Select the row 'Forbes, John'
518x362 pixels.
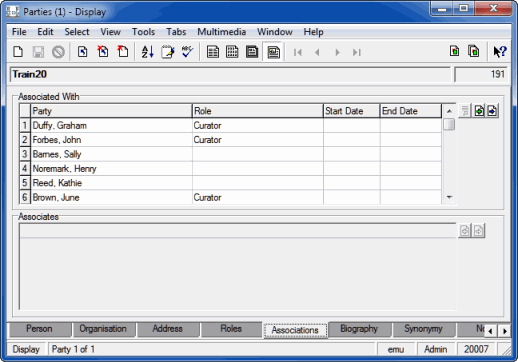tap(231, 140)
